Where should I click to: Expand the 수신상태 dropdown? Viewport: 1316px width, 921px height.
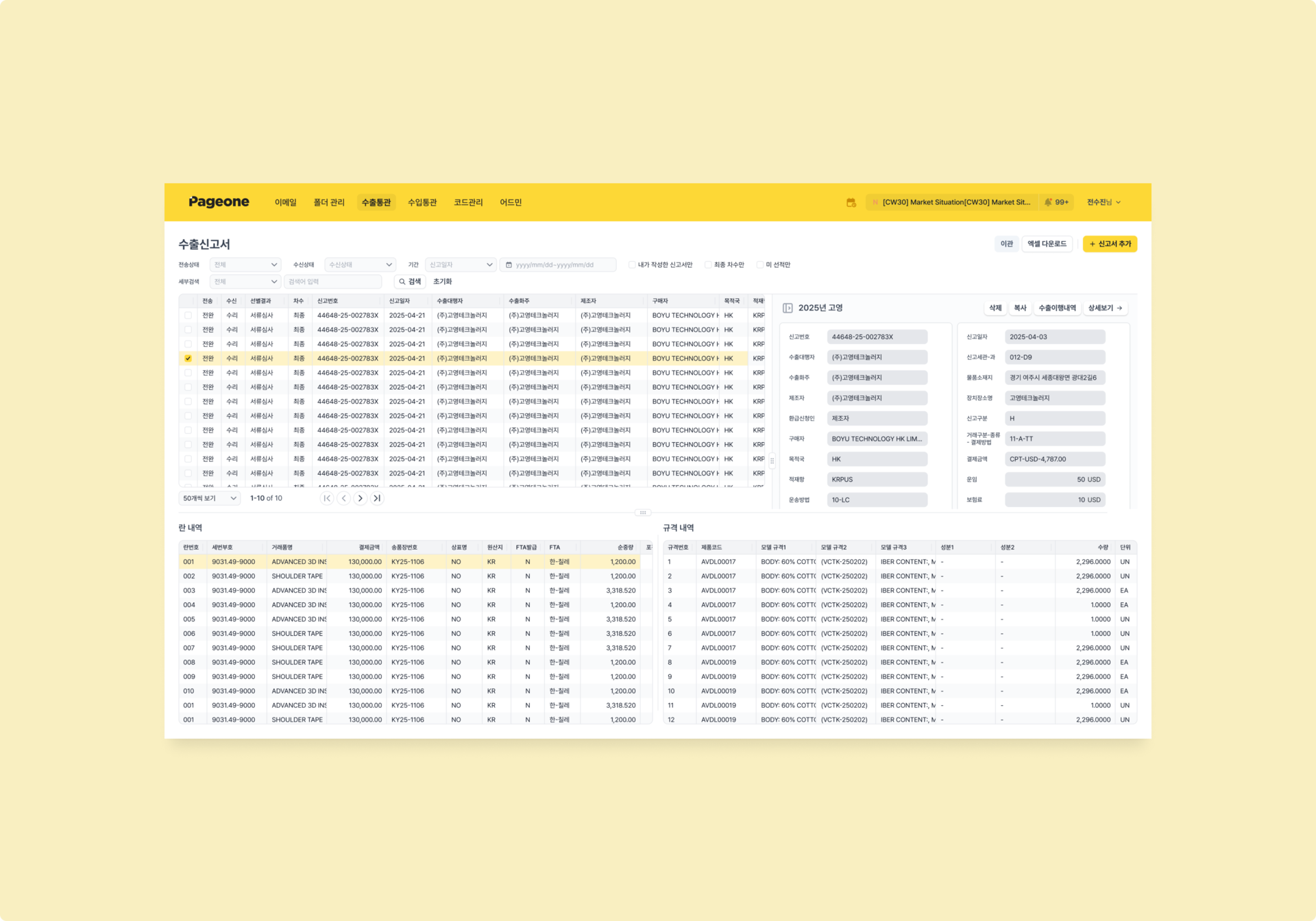coord(360,265)
